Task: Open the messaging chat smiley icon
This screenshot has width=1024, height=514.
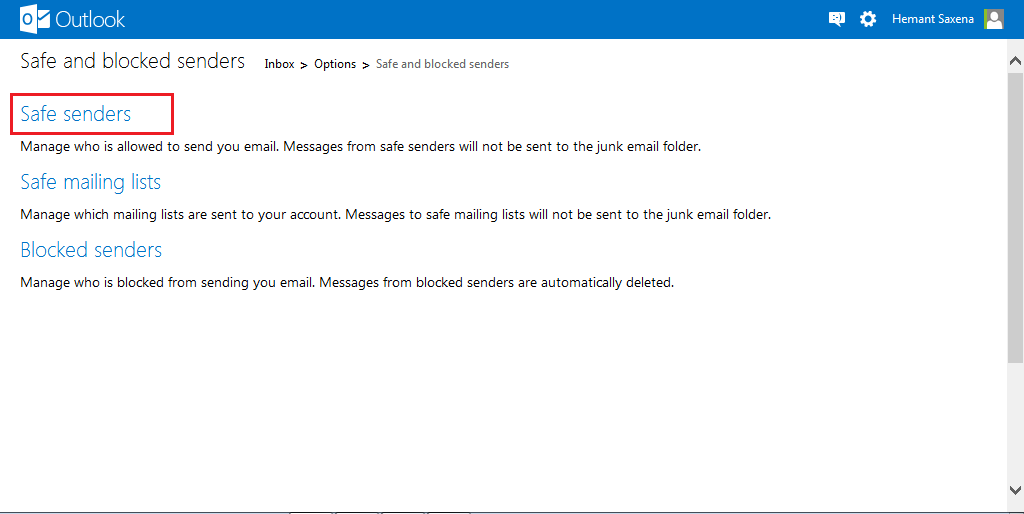Action: click(x=837, y=19)
